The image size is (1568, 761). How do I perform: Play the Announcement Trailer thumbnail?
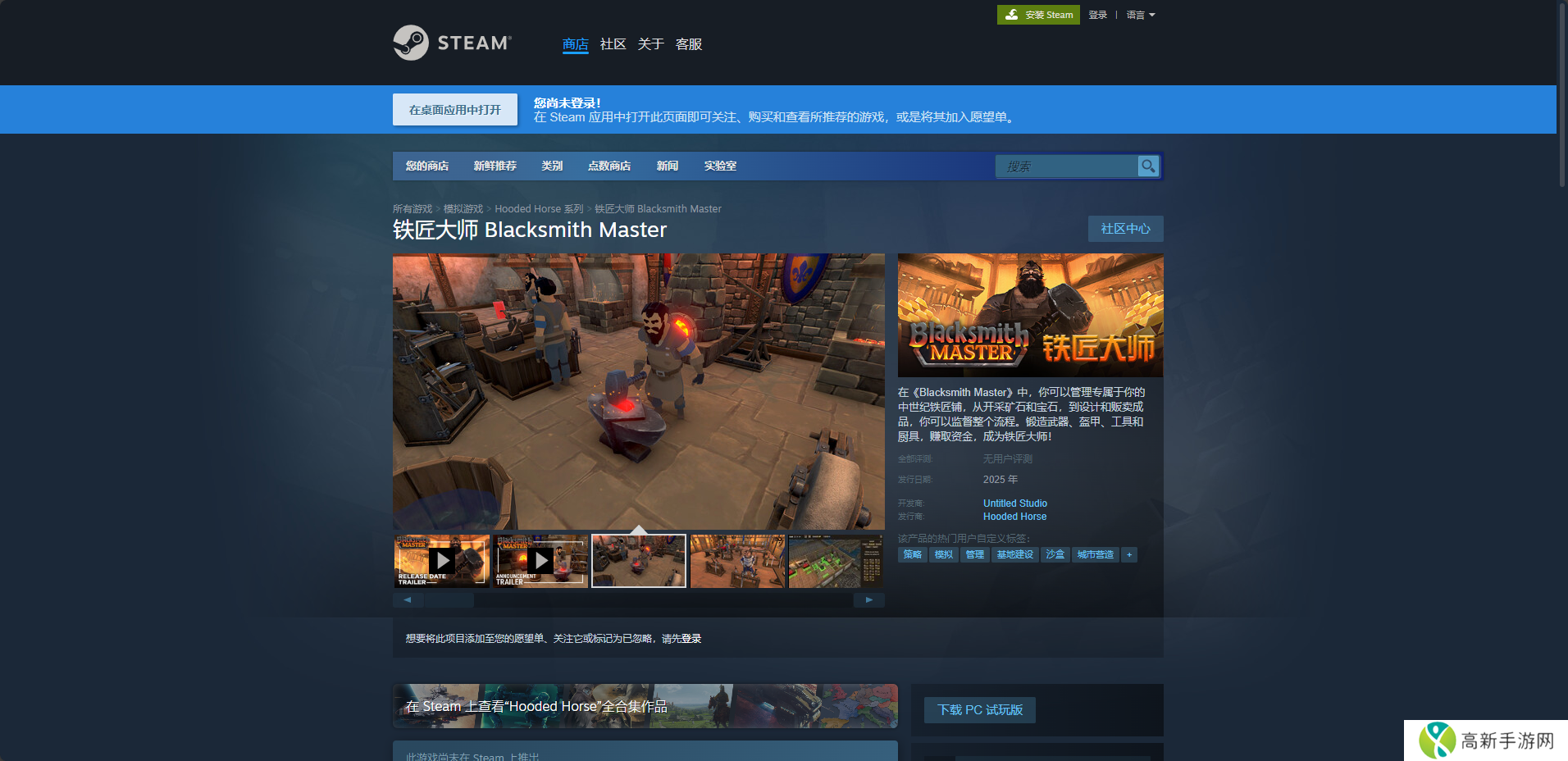[x=540, y=561]
